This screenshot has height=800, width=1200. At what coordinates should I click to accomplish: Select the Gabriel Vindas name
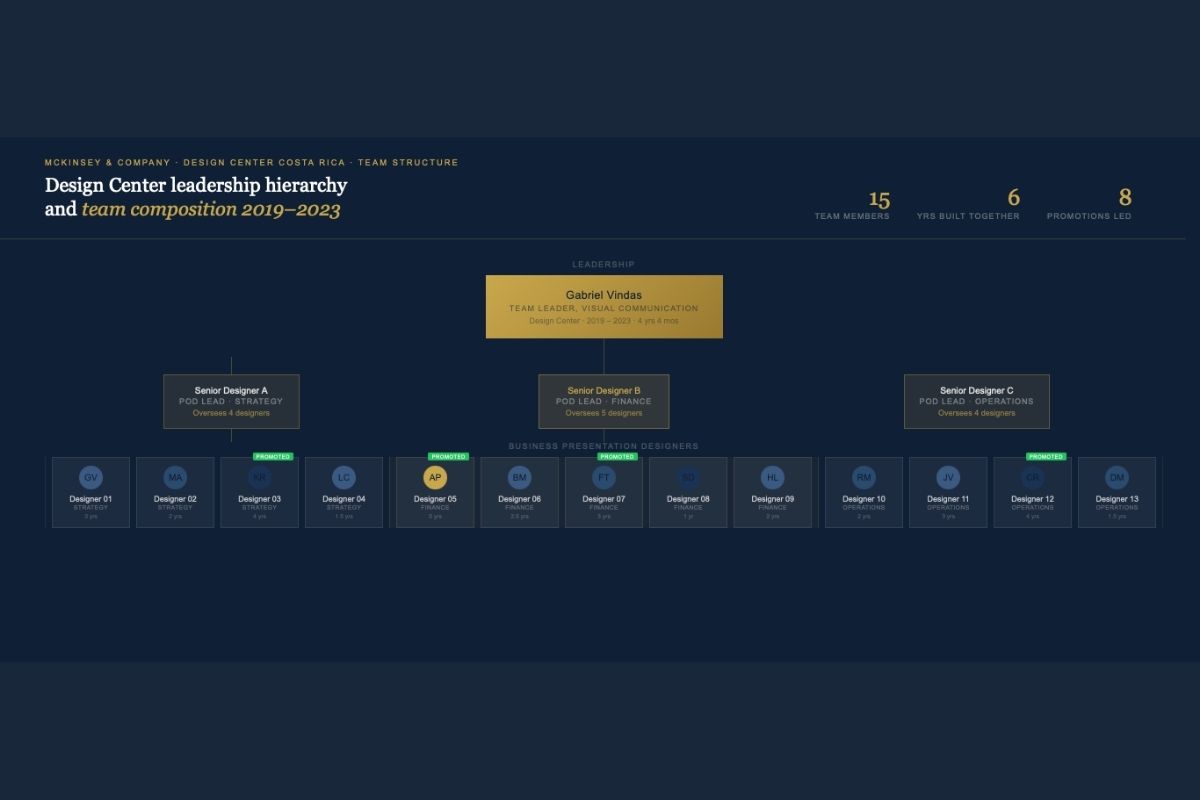tap(604, 295)
